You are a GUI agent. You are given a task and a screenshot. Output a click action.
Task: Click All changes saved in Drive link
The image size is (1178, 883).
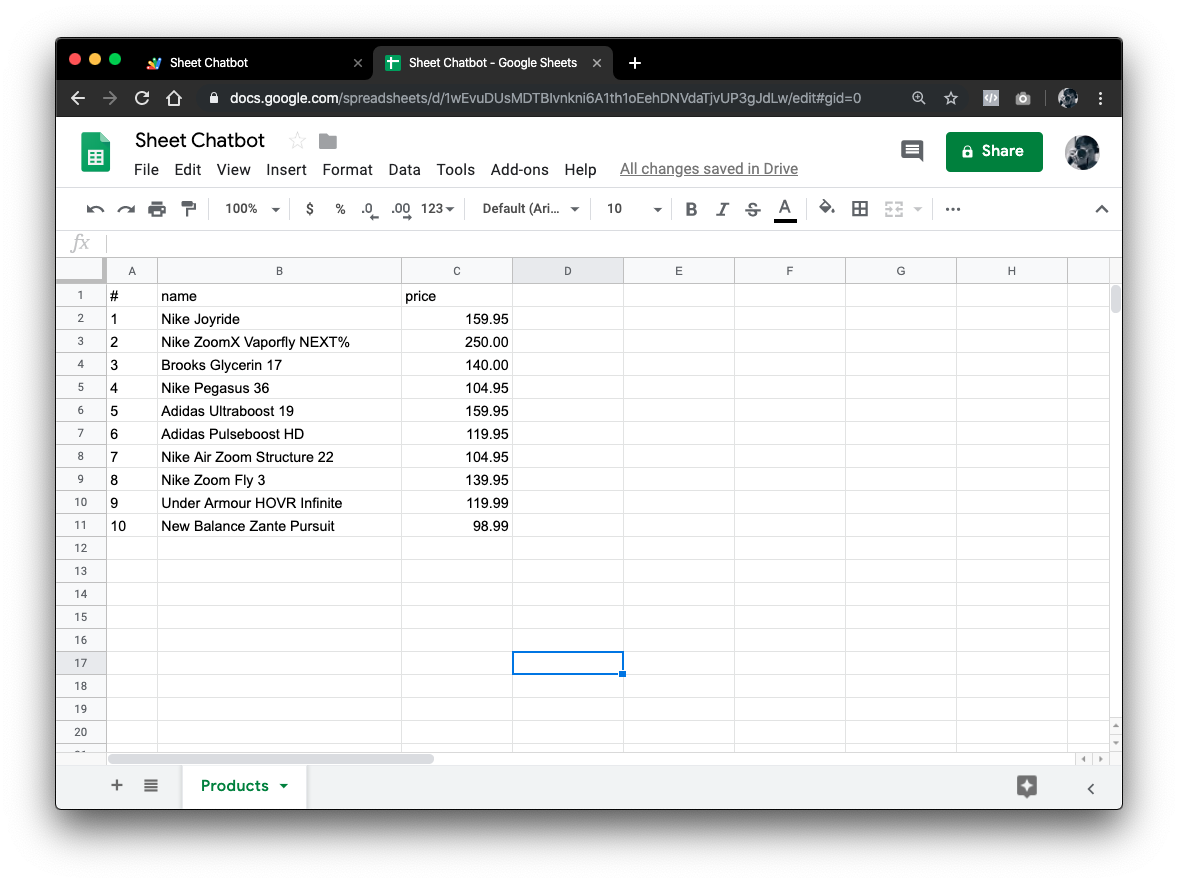pos(709,169)
